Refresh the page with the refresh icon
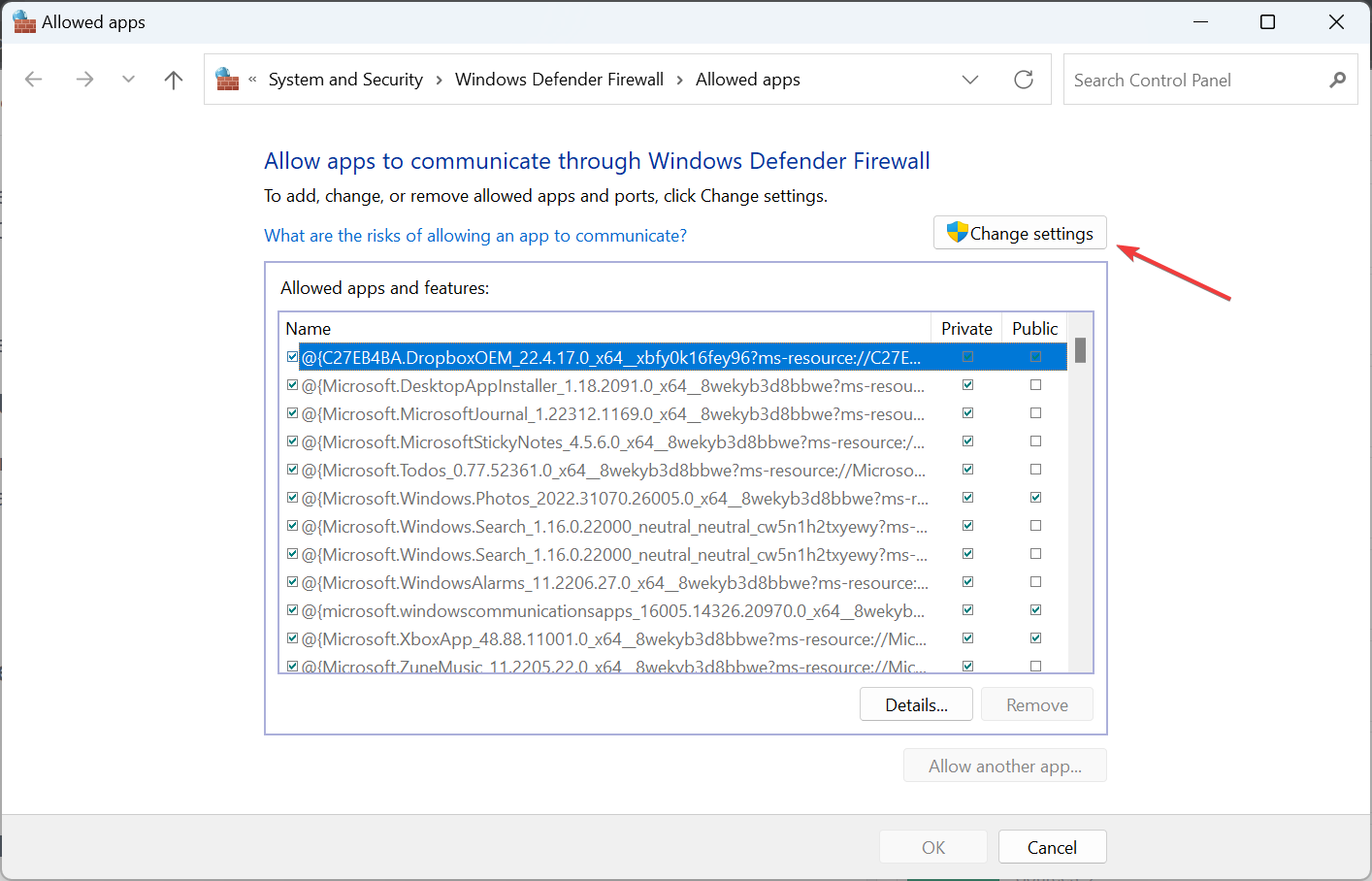Image resolution: width=1372 pixels, height=881 pixels. click(1023, 80)
